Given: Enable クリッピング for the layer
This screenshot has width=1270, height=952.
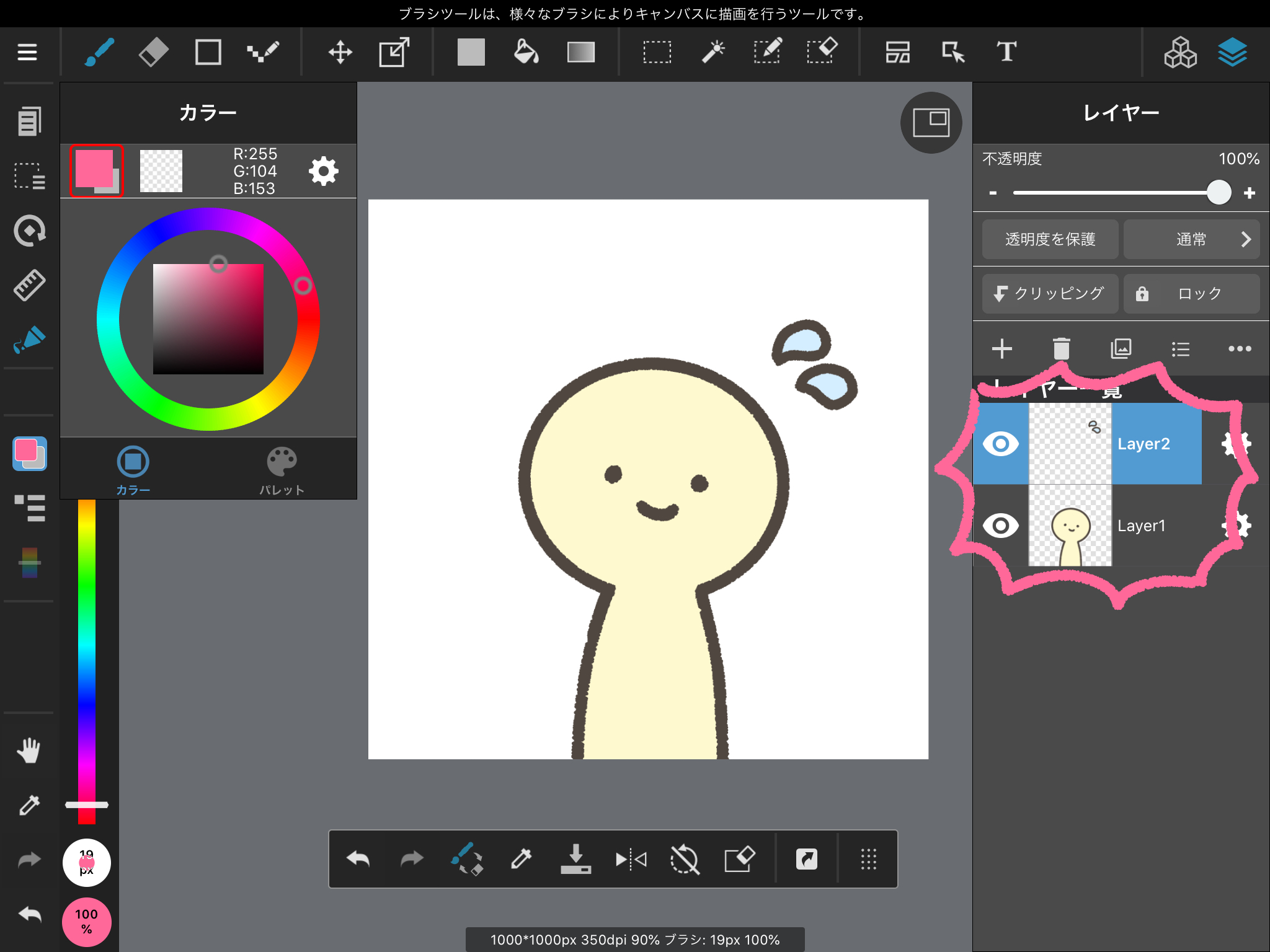Looking at the screenshot, I should [x=1050, y=294].
